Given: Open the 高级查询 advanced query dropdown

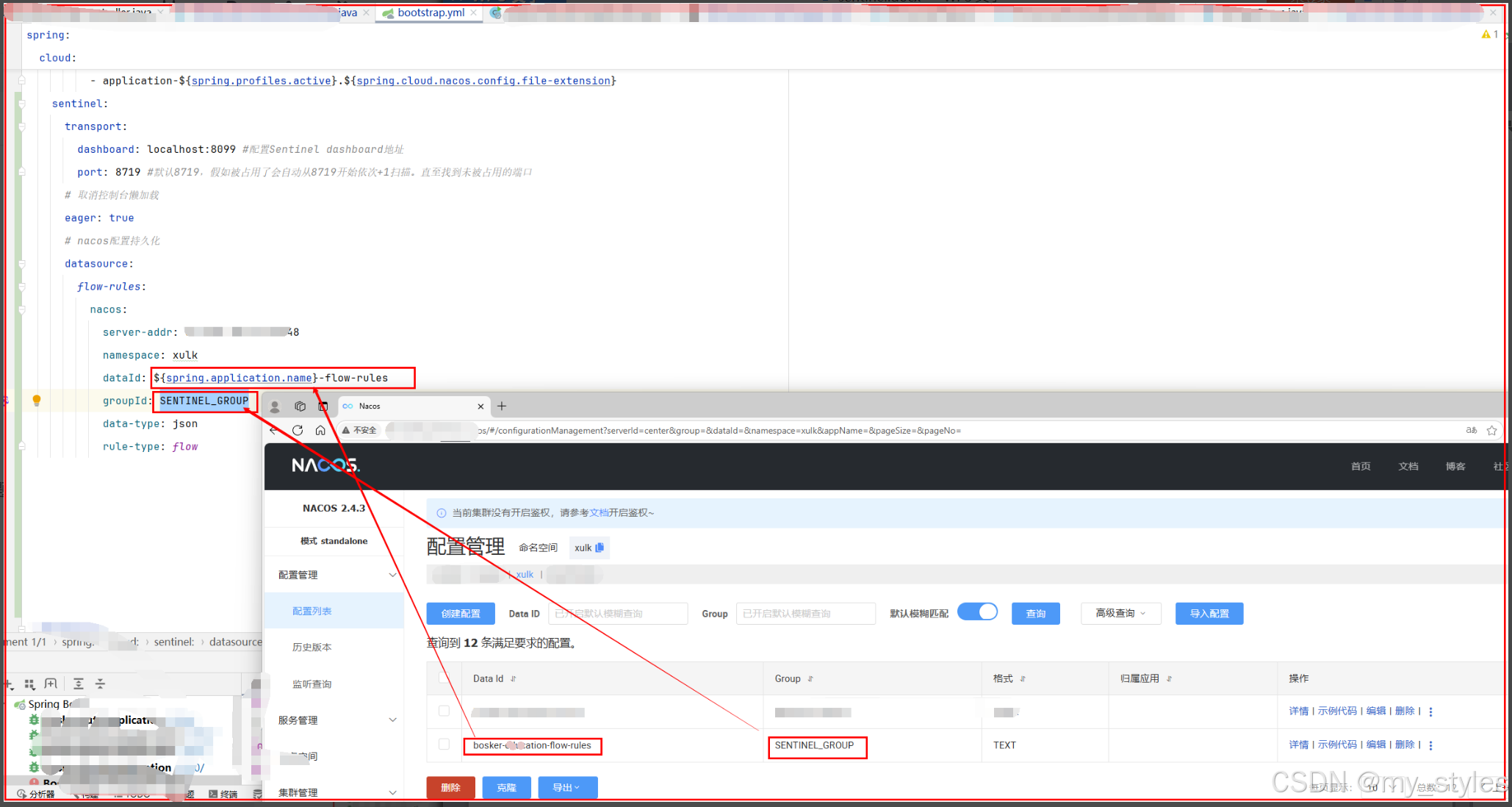Looking at the screenshot, I should [x=1120, y=613].
